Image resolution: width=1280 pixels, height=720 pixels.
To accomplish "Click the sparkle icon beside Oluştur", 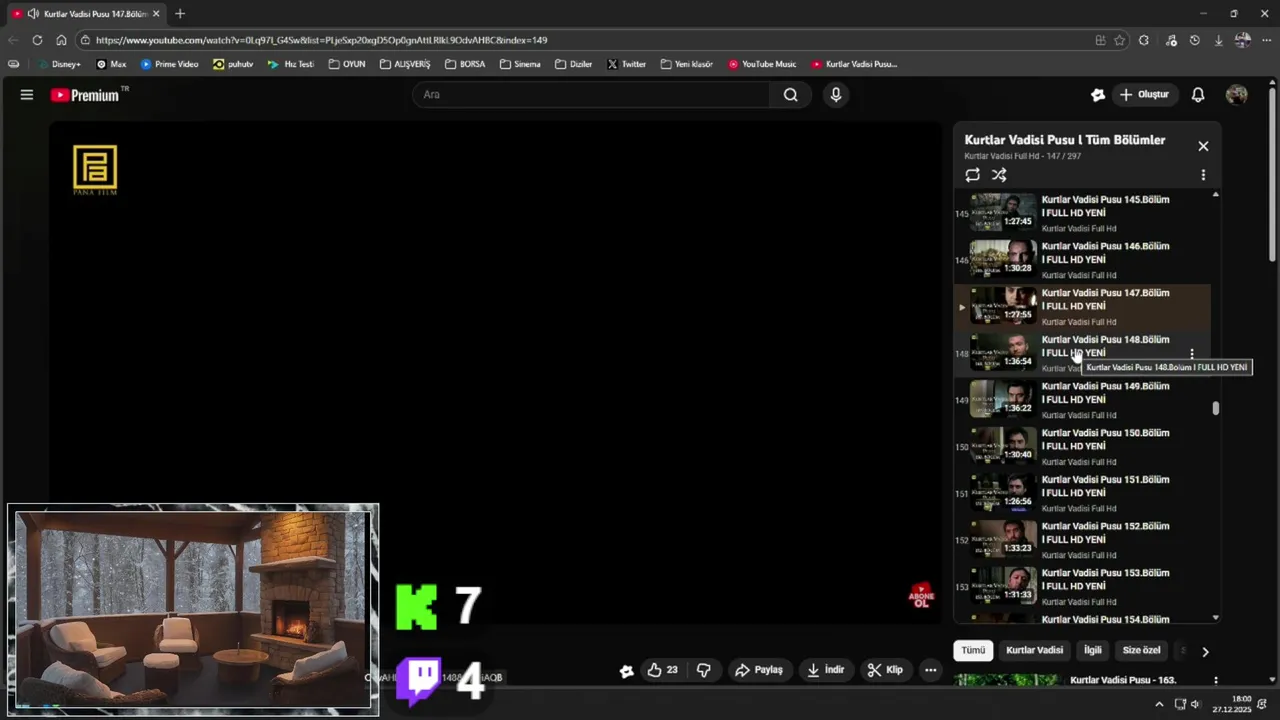I will pyautogui.click(x=1098, y=95).
